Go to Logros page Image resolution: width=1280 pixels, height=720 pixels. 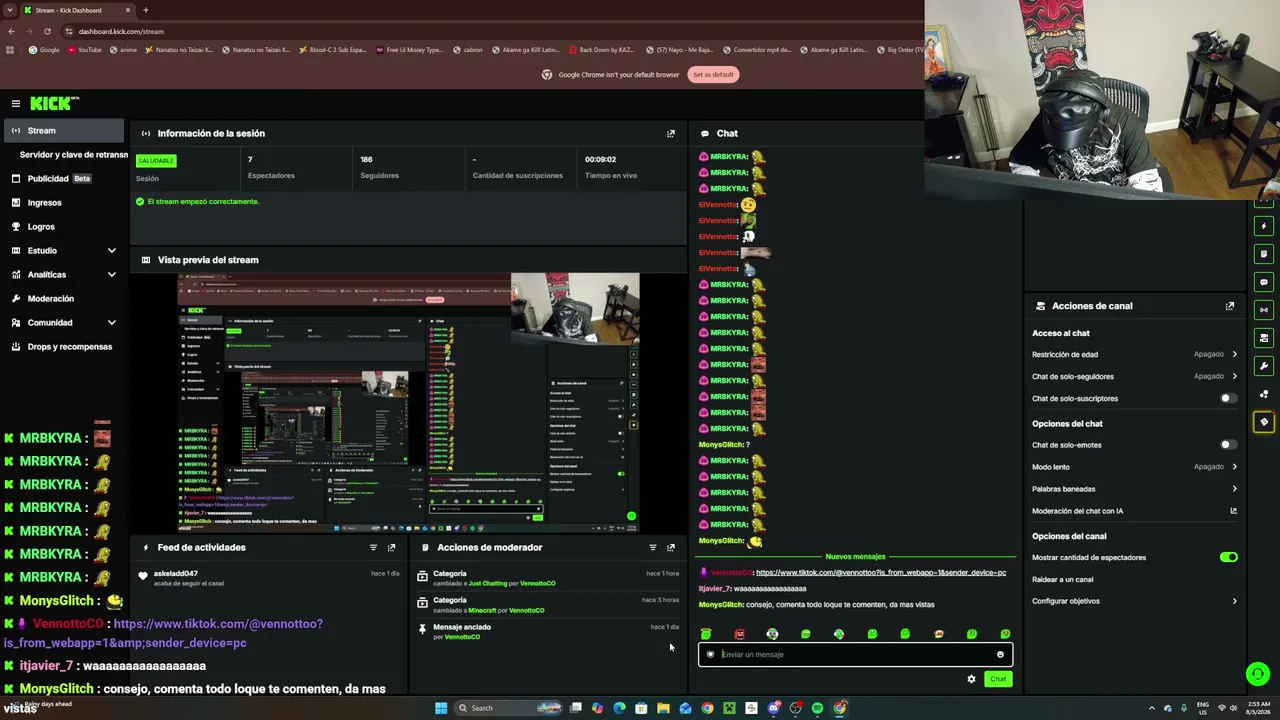click(x=64, y=226)
